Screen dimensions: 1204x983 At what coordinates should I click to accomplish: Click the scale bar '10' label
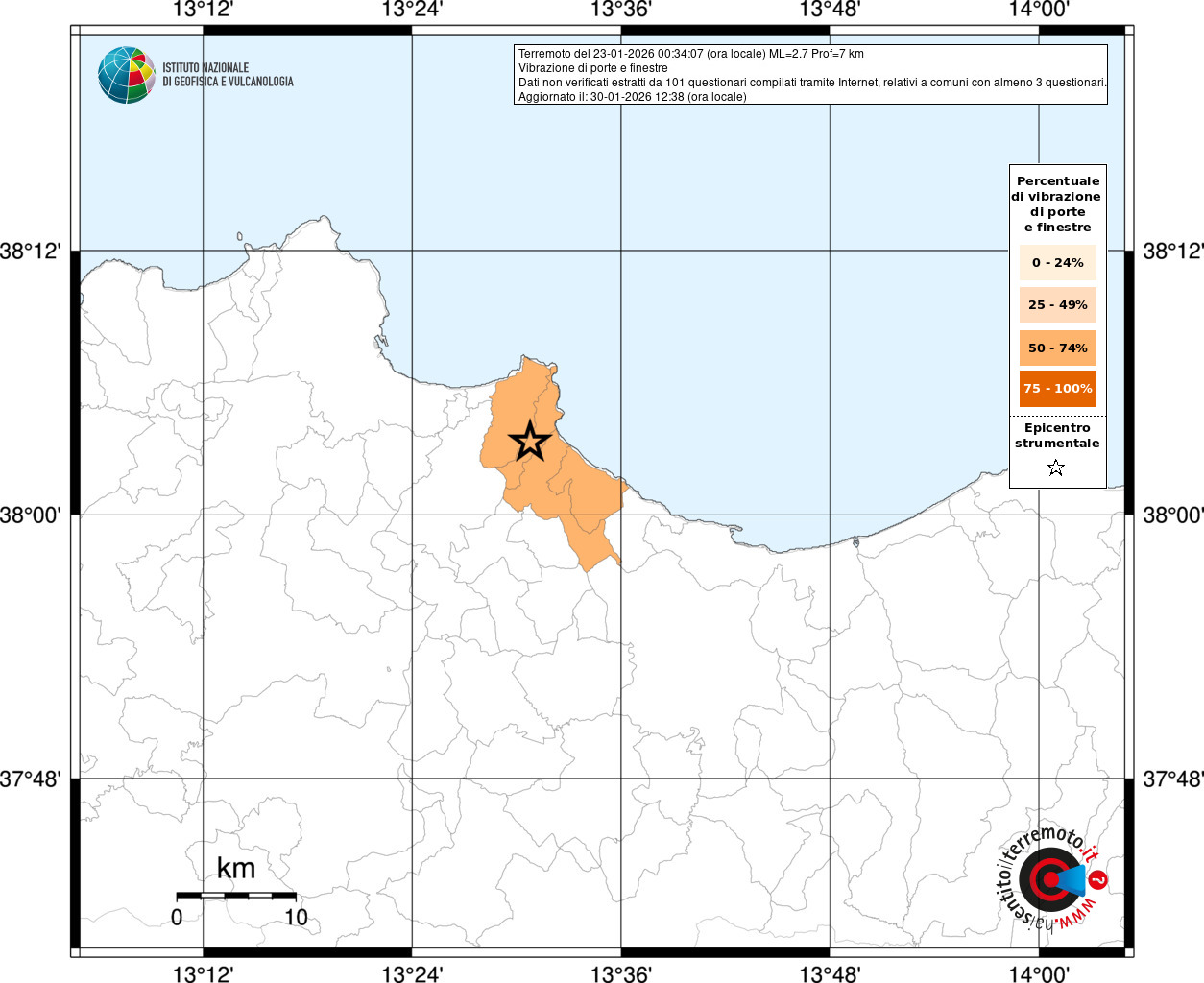(296, 917)
